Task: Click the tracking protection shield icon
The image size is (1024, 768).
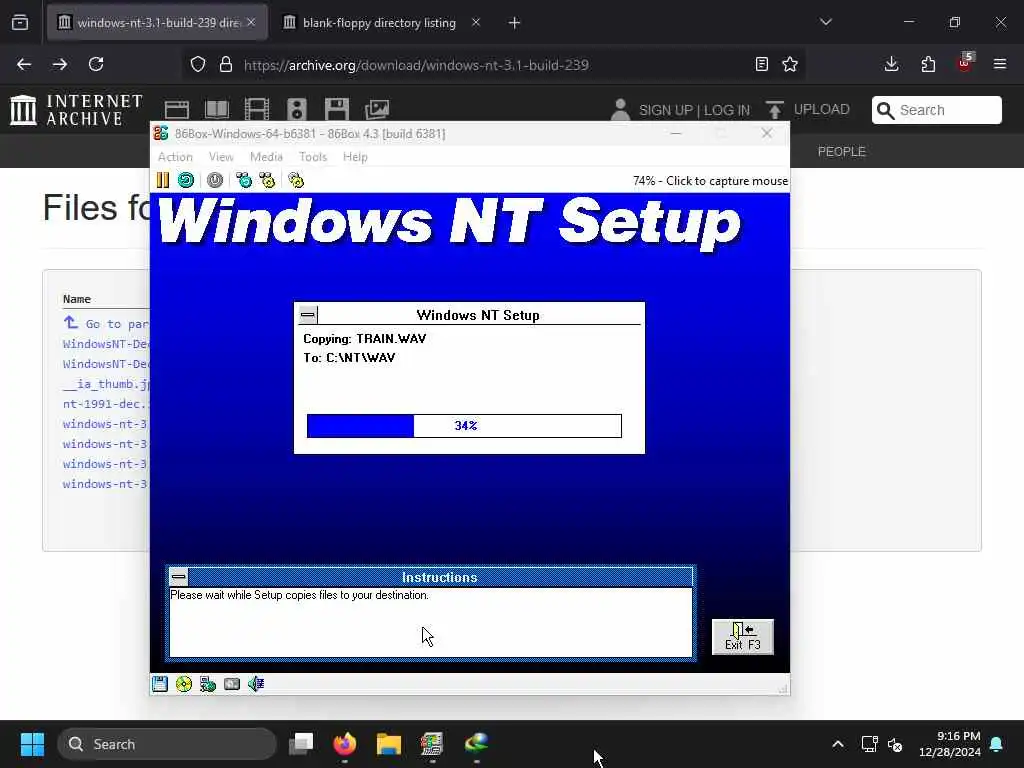Action: 198,64
